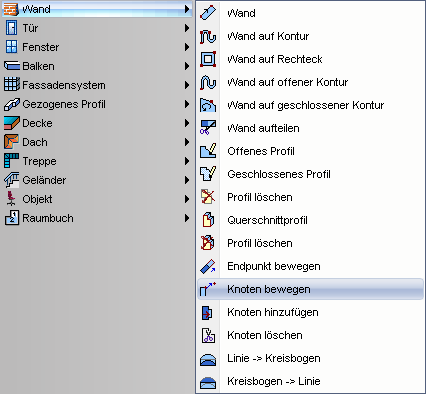The image size is (426, 394).
Task: Select Profil löschen below Geschlossenes Profil
Action: tap(310, 197)
